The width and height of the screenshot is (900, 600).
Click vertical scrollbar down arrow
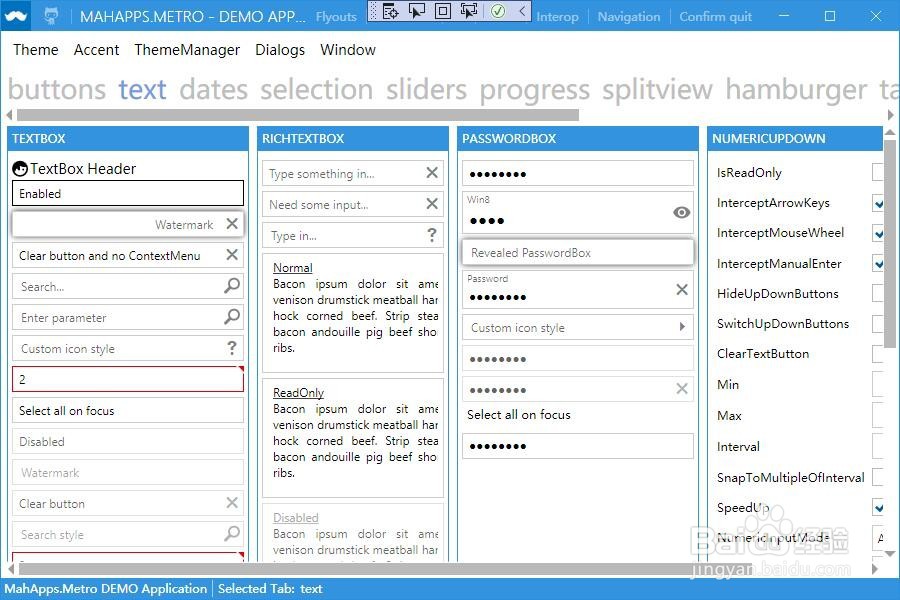point(890,553)
